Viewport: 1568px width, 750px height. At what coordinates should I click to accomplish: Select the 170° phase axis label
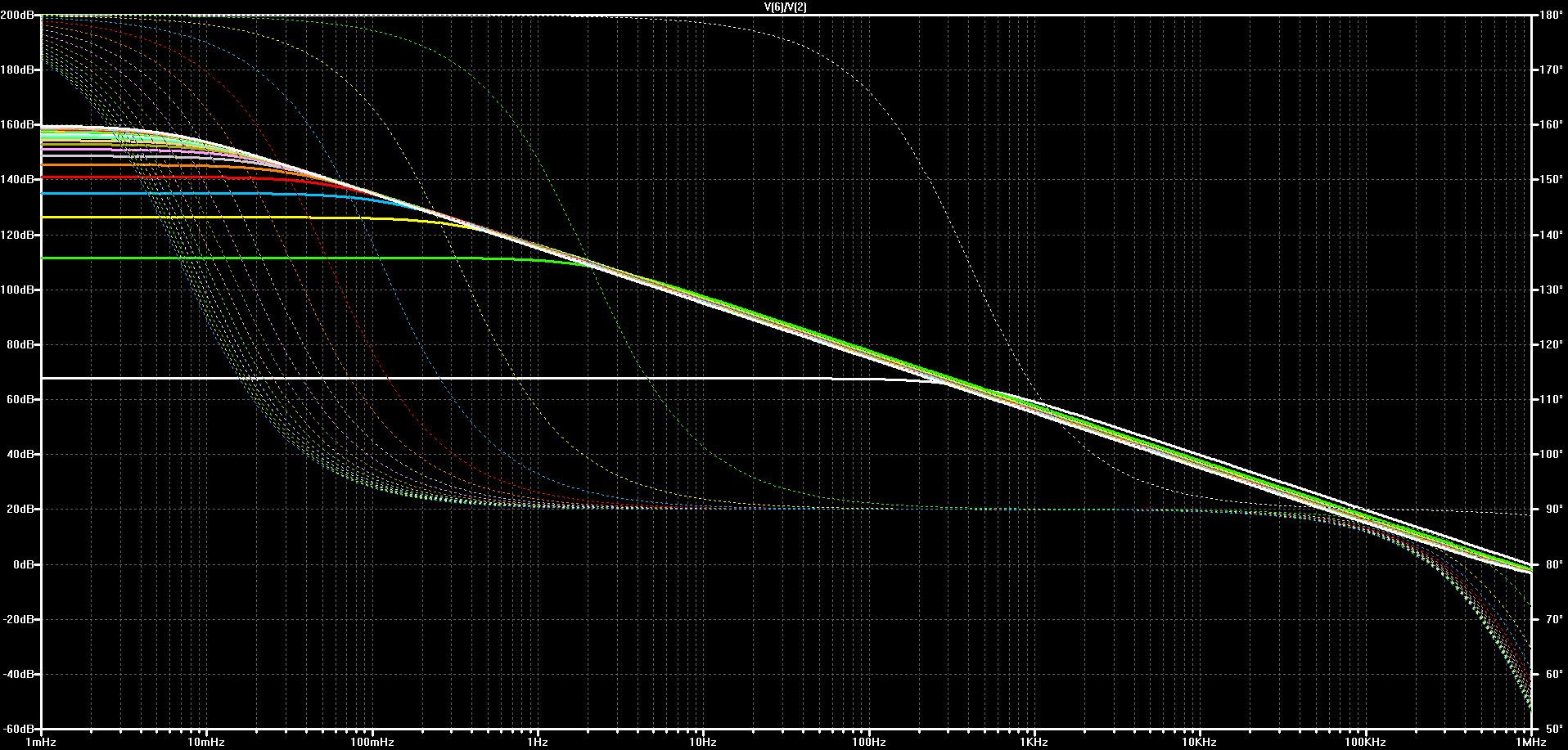[1551, 70]
